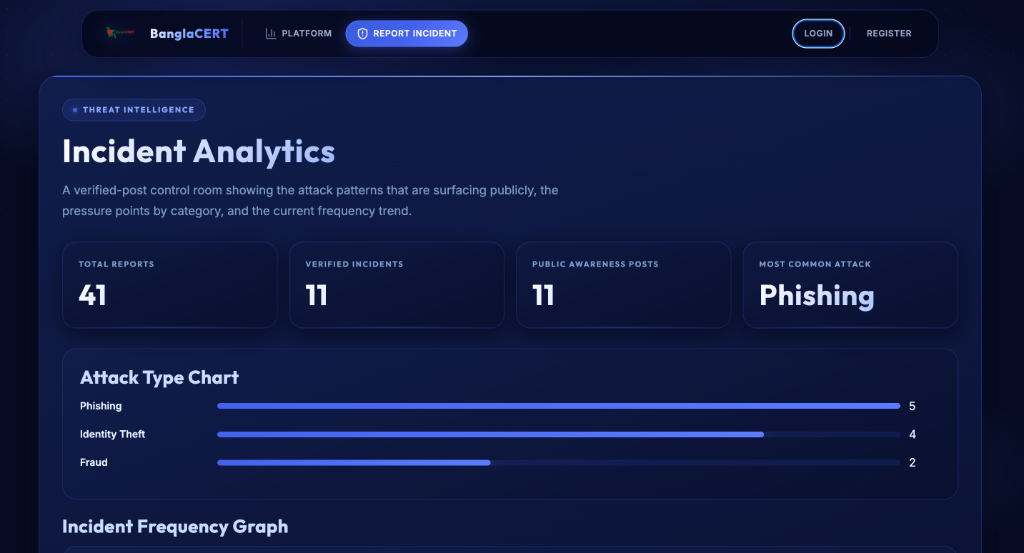Click the Most Common Attack label
The image size is (1024, 553).
click(815, 264)
